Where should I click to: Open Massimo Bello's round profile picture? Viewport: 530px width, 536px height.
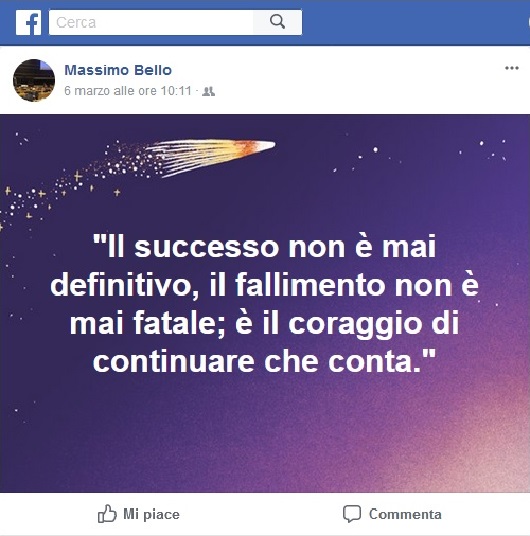coord(34,80)
